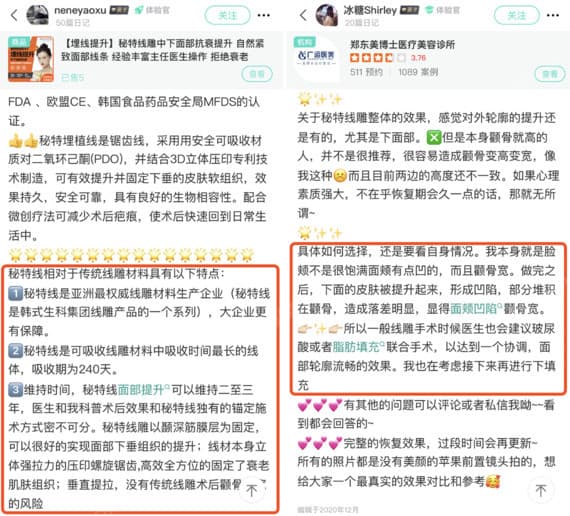
Task: Open more options on neneyaoxu's post
Action: point(264,15)
